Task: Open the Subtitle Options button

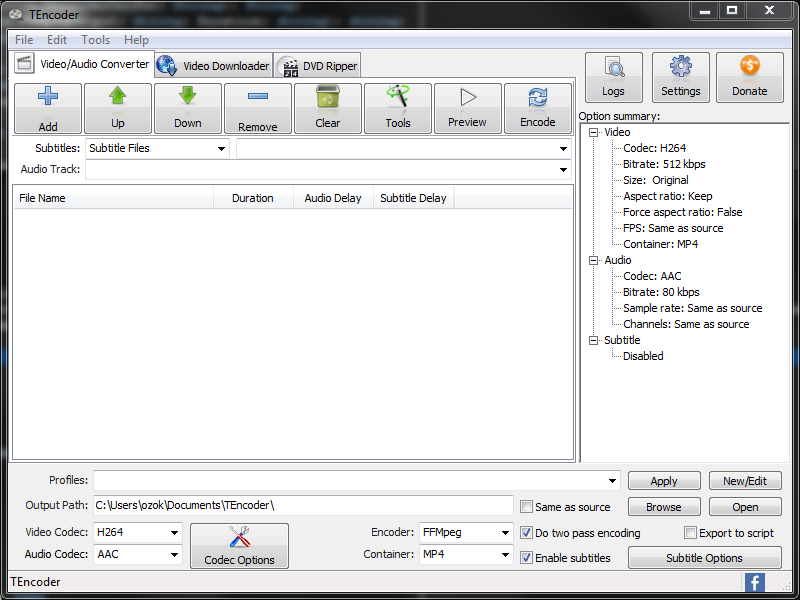Action: 704,558
